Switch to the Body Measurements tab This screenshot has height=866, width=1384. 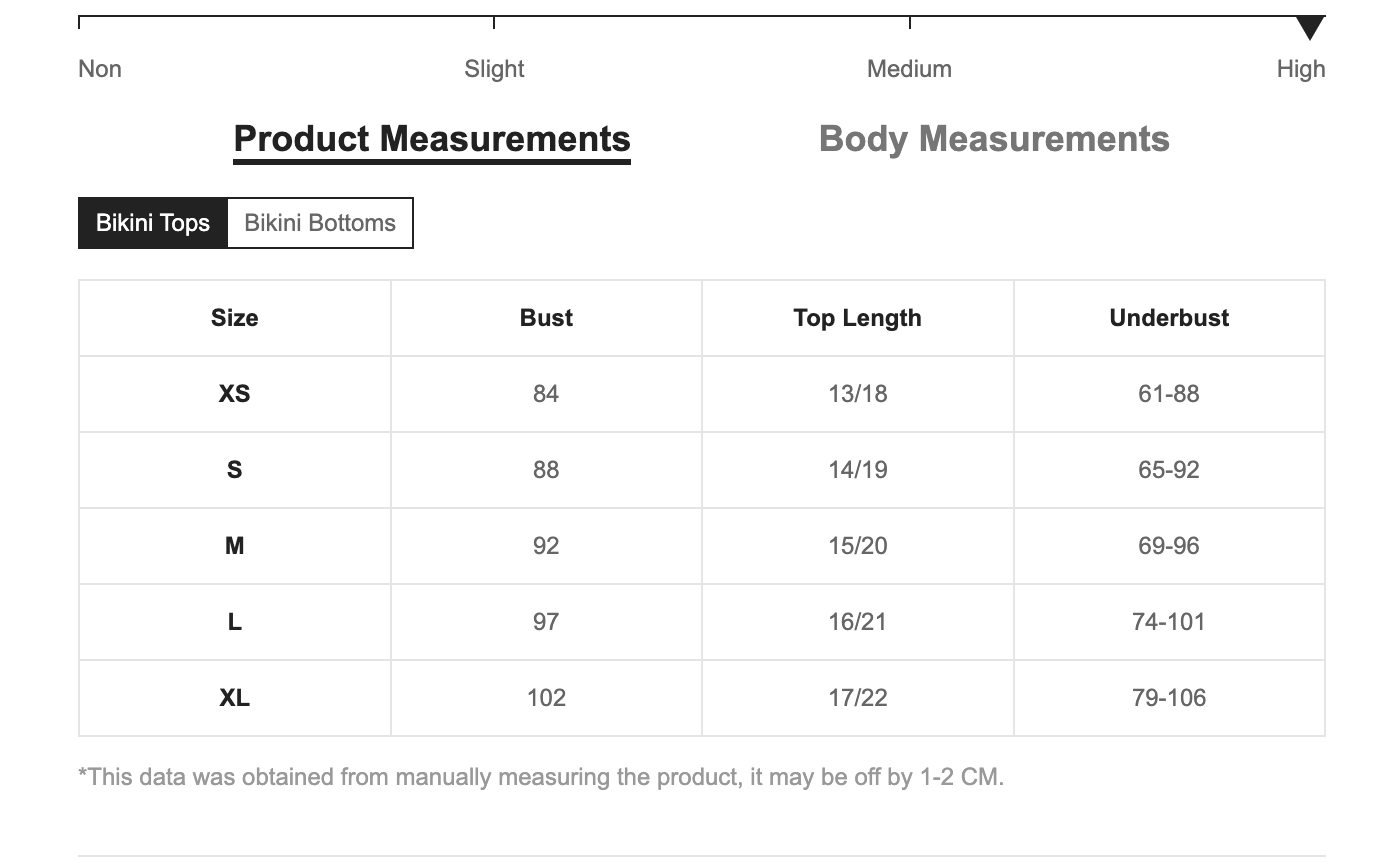(x=994, y=139)
